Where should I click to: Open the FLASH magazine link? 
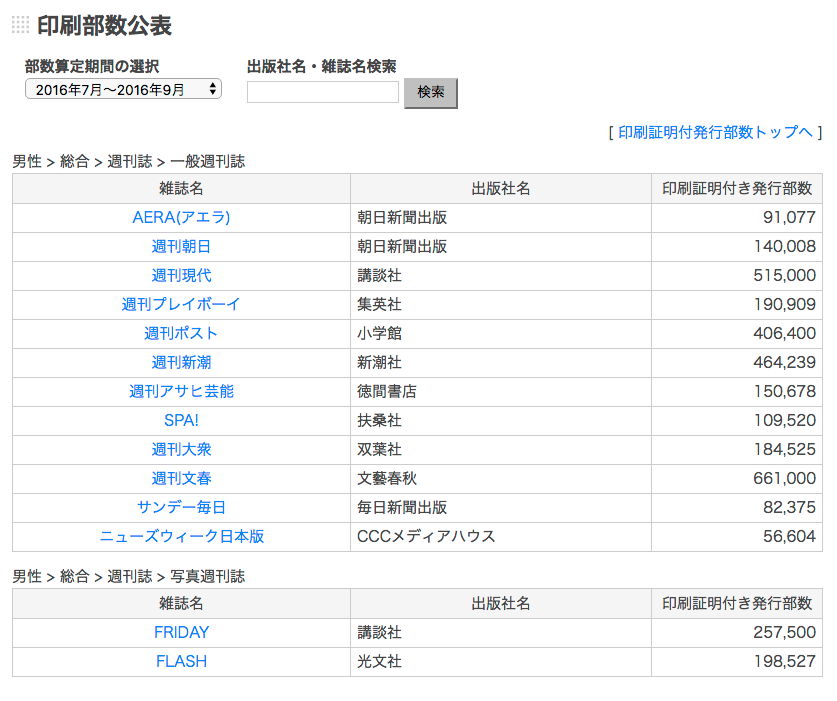point(181,661)
